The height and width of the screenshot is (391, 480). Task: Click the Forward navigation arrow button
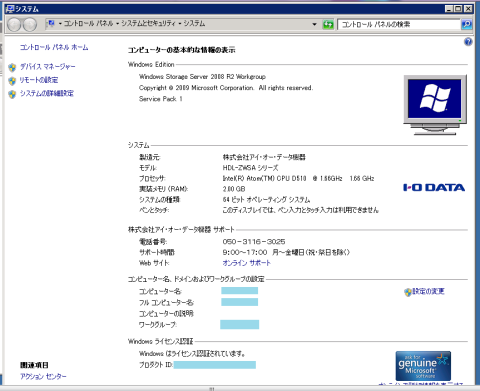(30, 24)
